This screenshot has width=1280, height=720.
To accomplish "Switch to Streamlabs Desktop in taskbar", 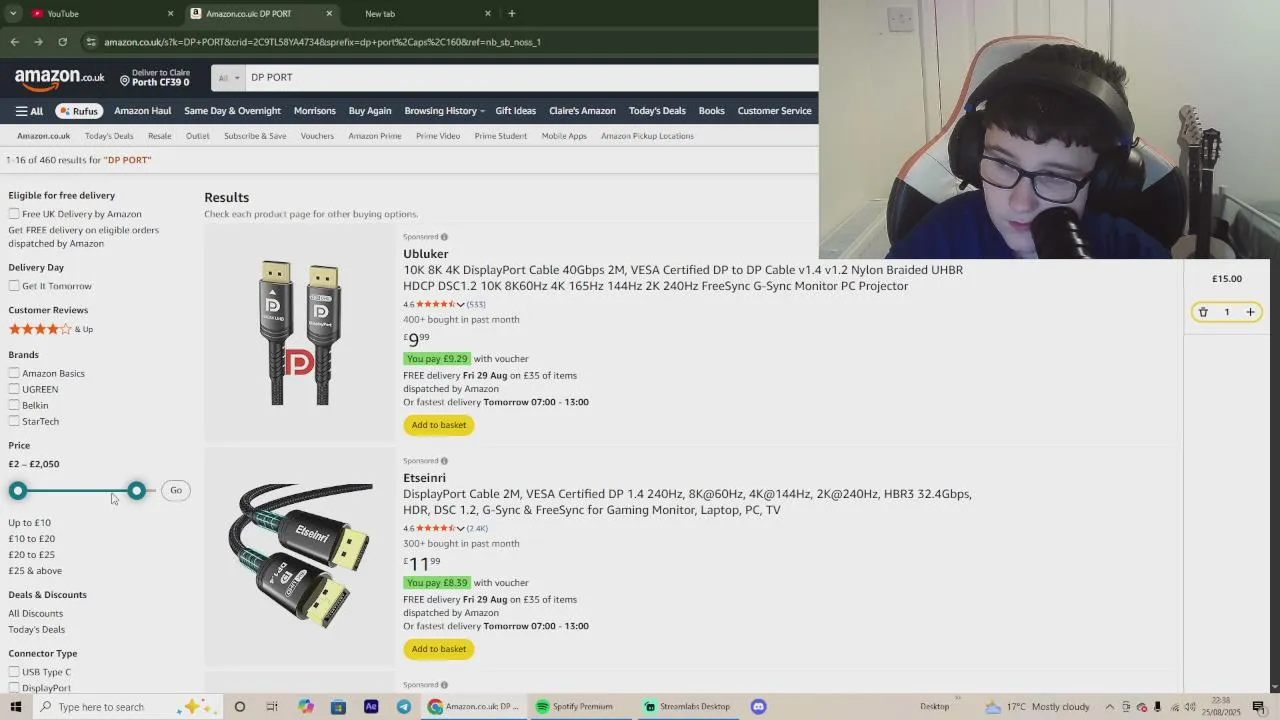I will pyautogui.click(x=688, y=707).
